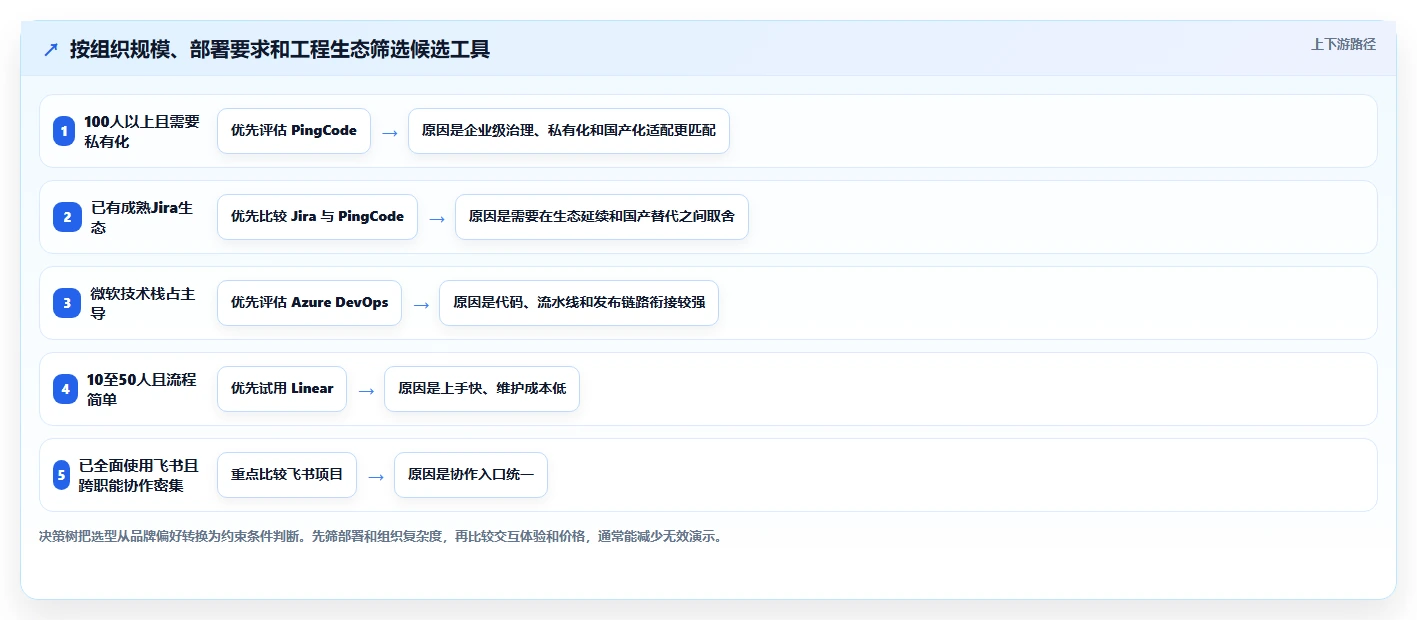1417x620 pixels.
Task: Click the diagonal arrow icon beside the heading
Action: click(x=51, y=50)
